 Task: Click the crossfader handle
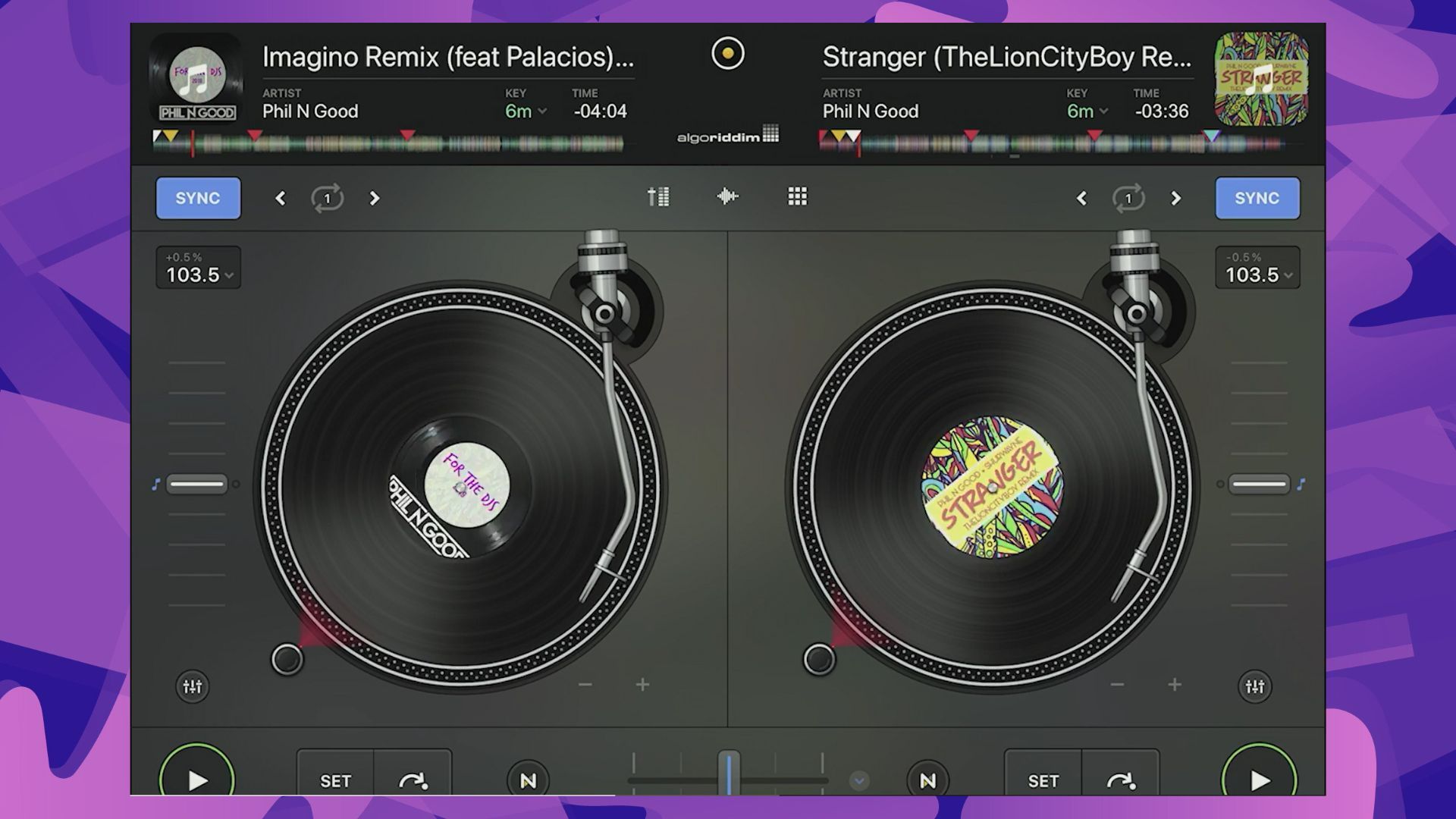(729, 772)
